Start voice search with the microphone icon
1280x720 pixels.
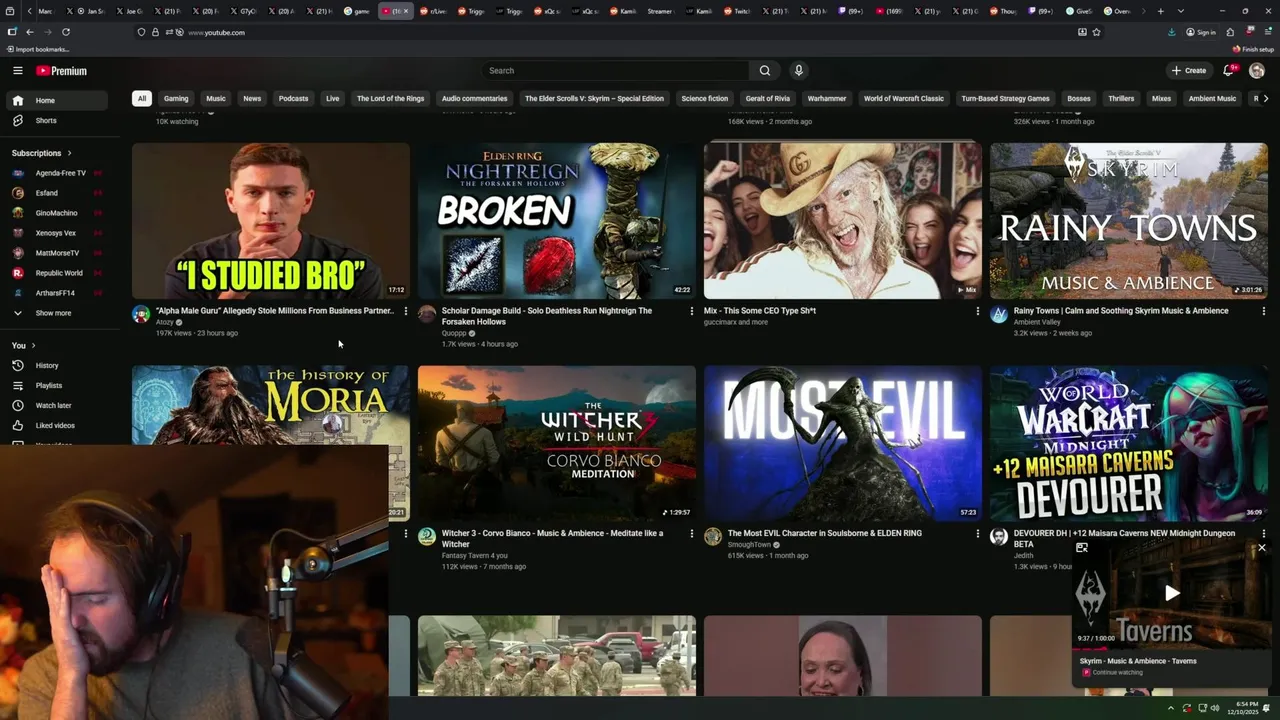tap(798, 71)
